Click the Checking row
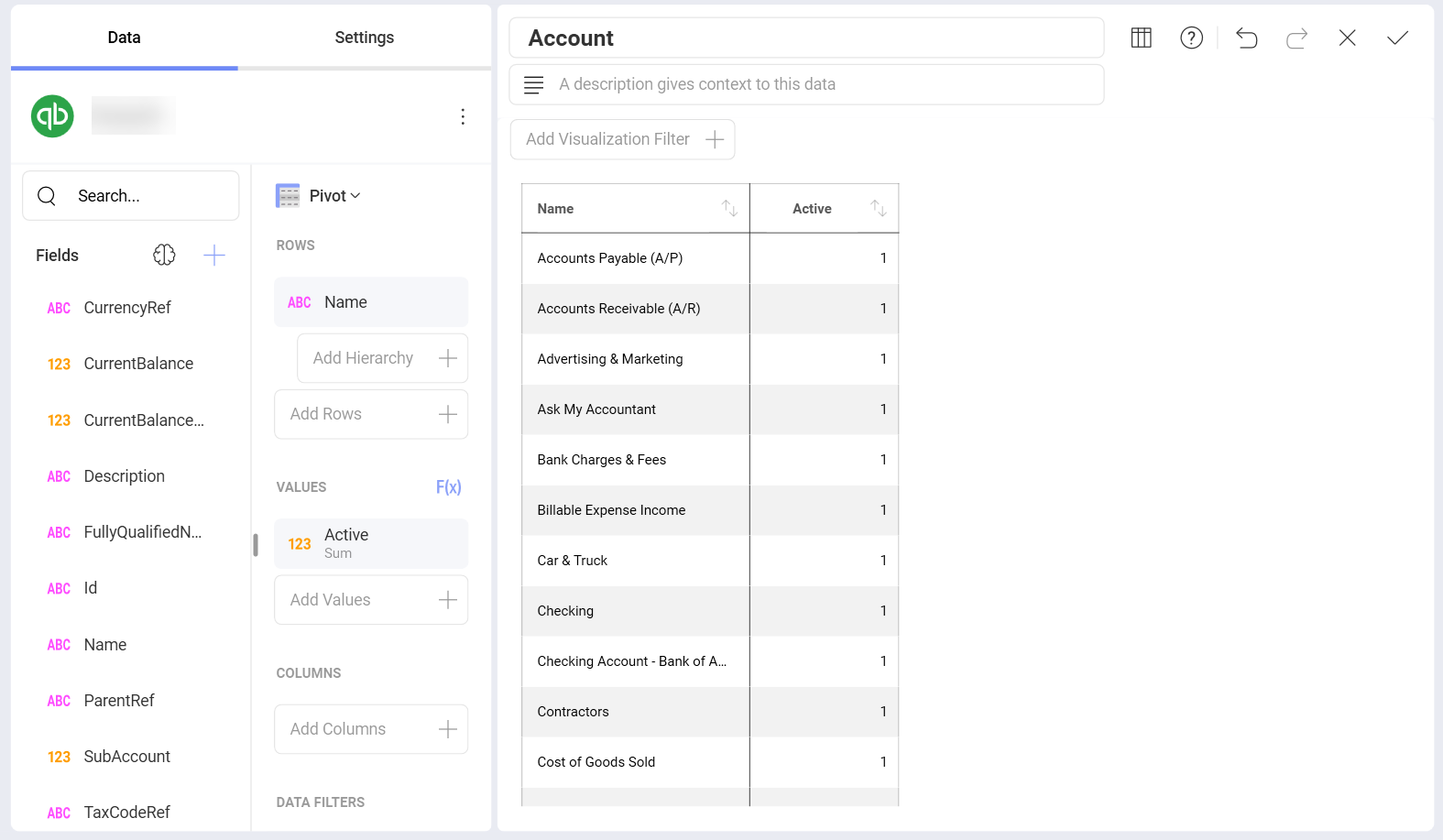The image size is (1443, 840). 710,611
